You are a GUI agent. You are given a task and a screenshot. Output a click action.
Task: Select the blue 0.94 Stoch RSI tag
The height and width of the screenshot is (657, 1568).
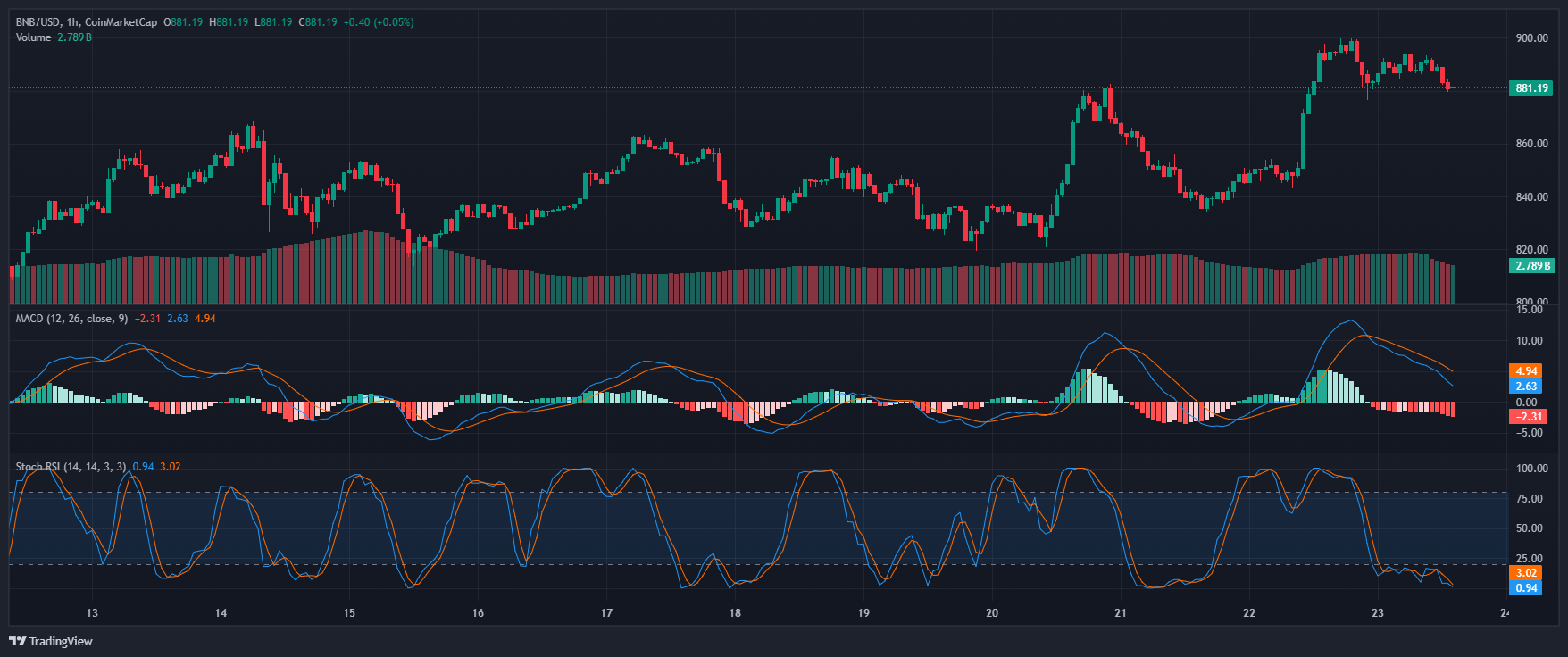[1526, 588]
